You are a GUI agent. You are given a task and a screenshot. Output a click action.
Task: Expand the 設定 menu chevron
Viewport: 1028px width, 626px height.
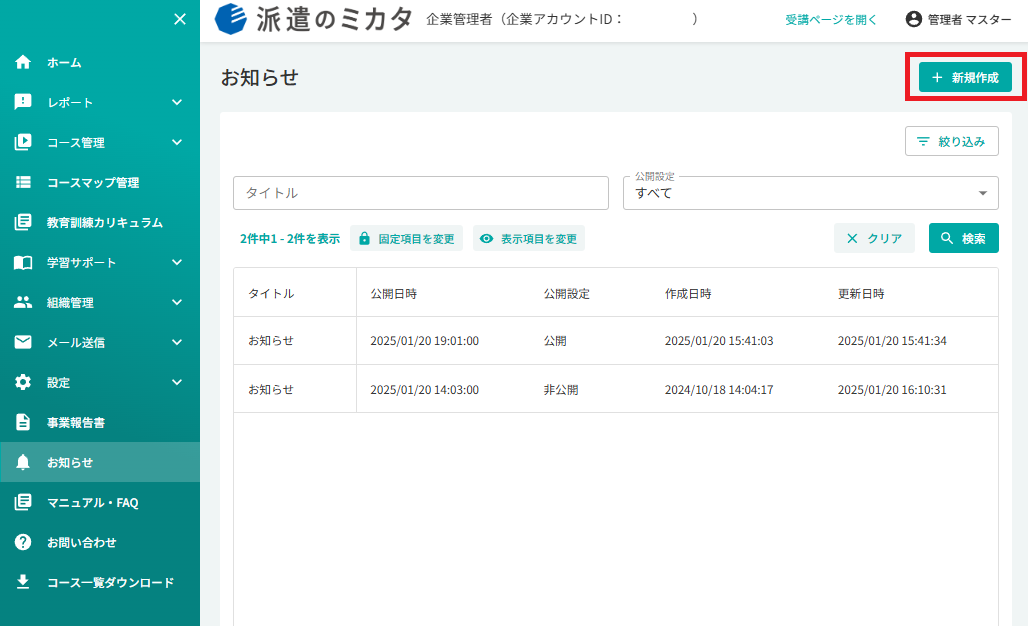coord(177,382)
